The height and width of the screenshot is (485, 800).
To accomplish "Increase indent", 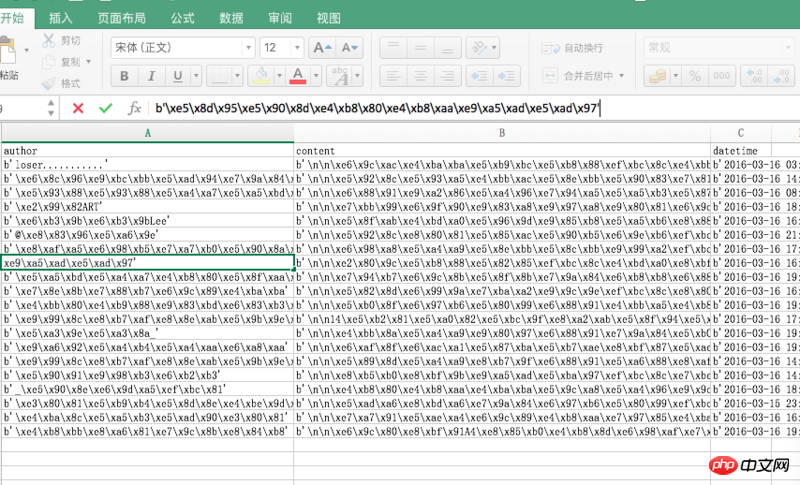I will click(507, 76).
